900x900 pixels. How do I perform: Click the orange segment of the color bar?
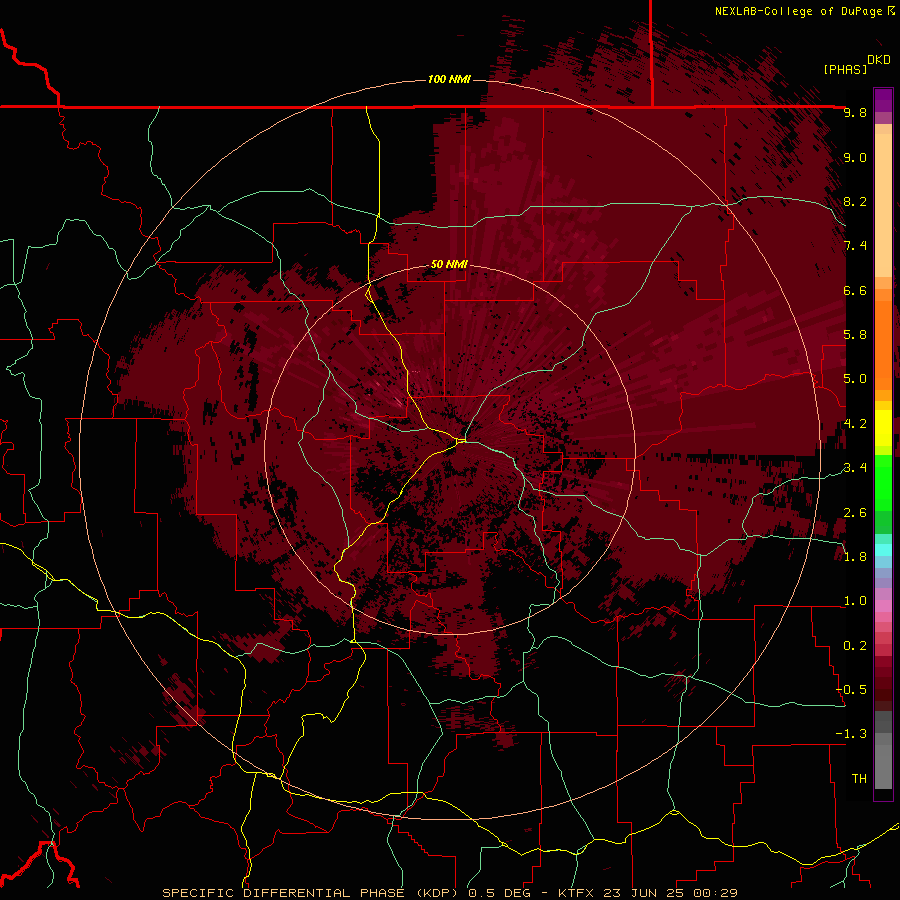pyautogui.click(x=883, y=344)
